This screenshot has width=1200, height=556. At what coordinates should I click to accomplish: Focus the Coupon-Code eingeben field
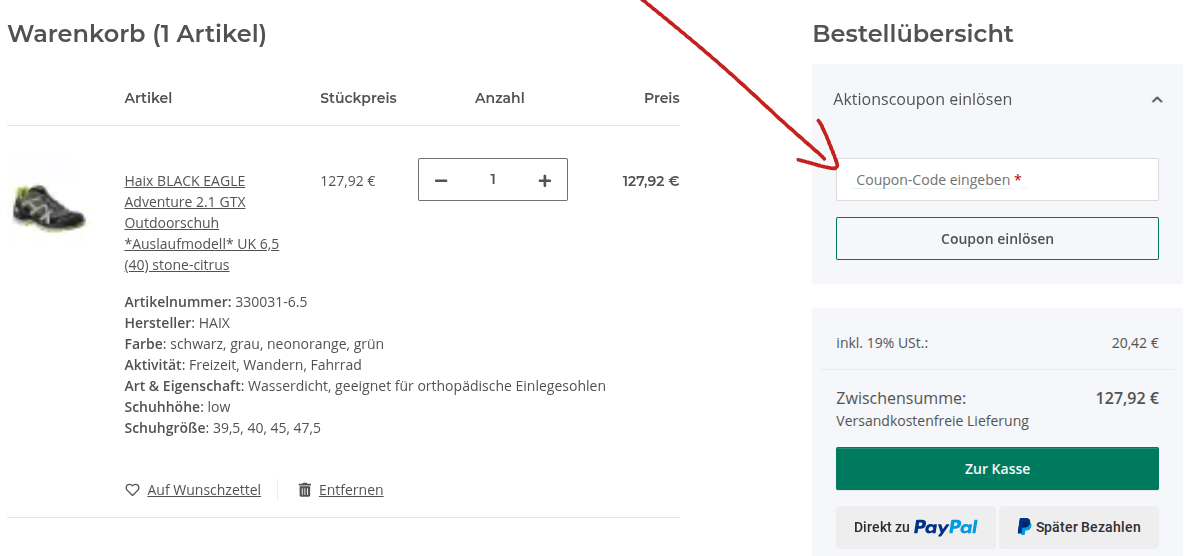997,180
